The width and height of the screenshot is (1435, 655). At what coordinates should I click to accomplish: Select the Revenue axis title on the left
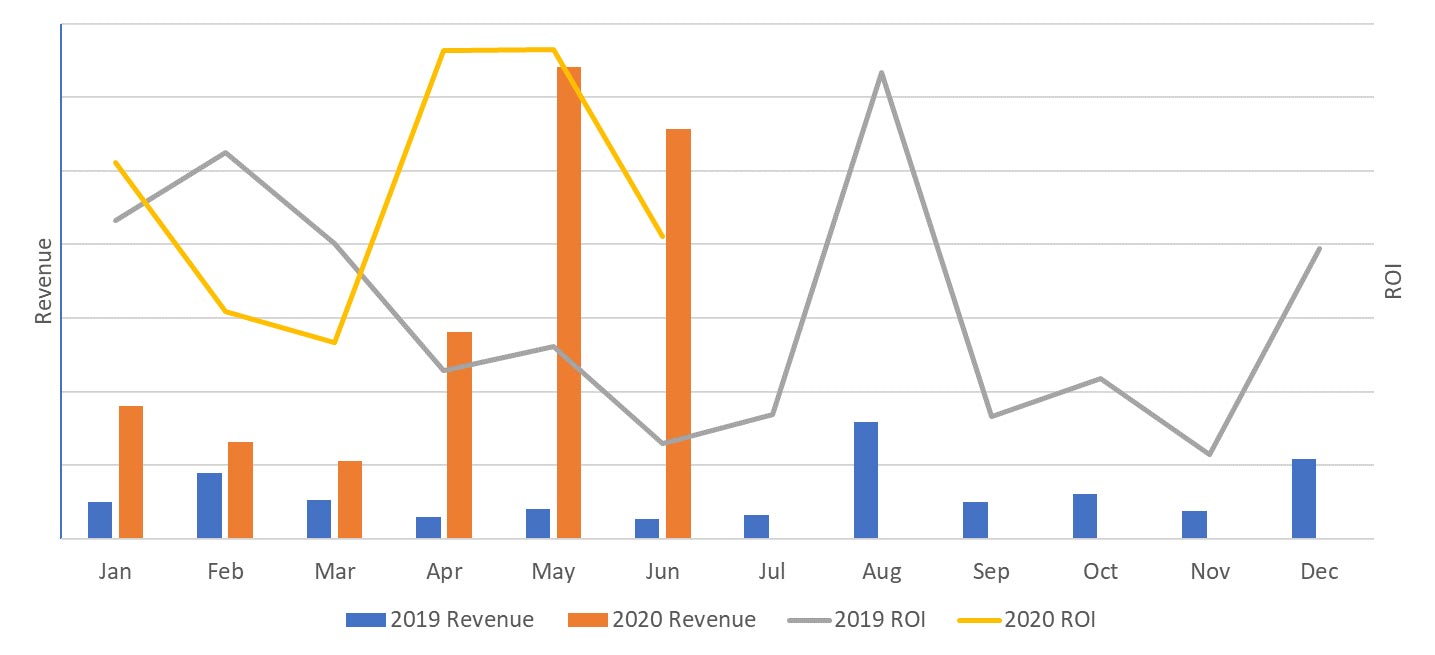click(43, 281)
